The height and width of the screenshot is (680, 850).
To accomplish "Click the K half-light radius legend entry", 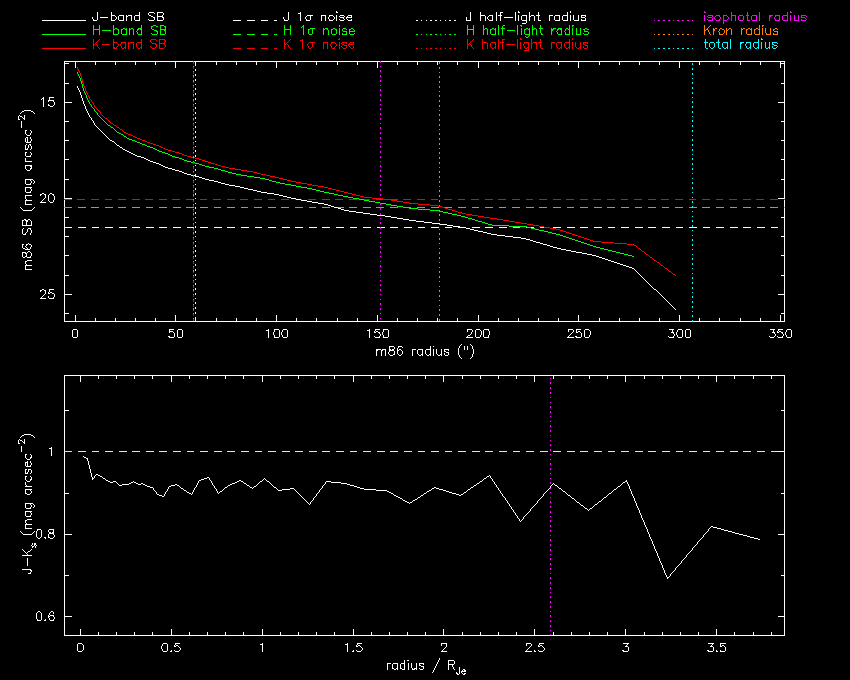I will [527, 45].
